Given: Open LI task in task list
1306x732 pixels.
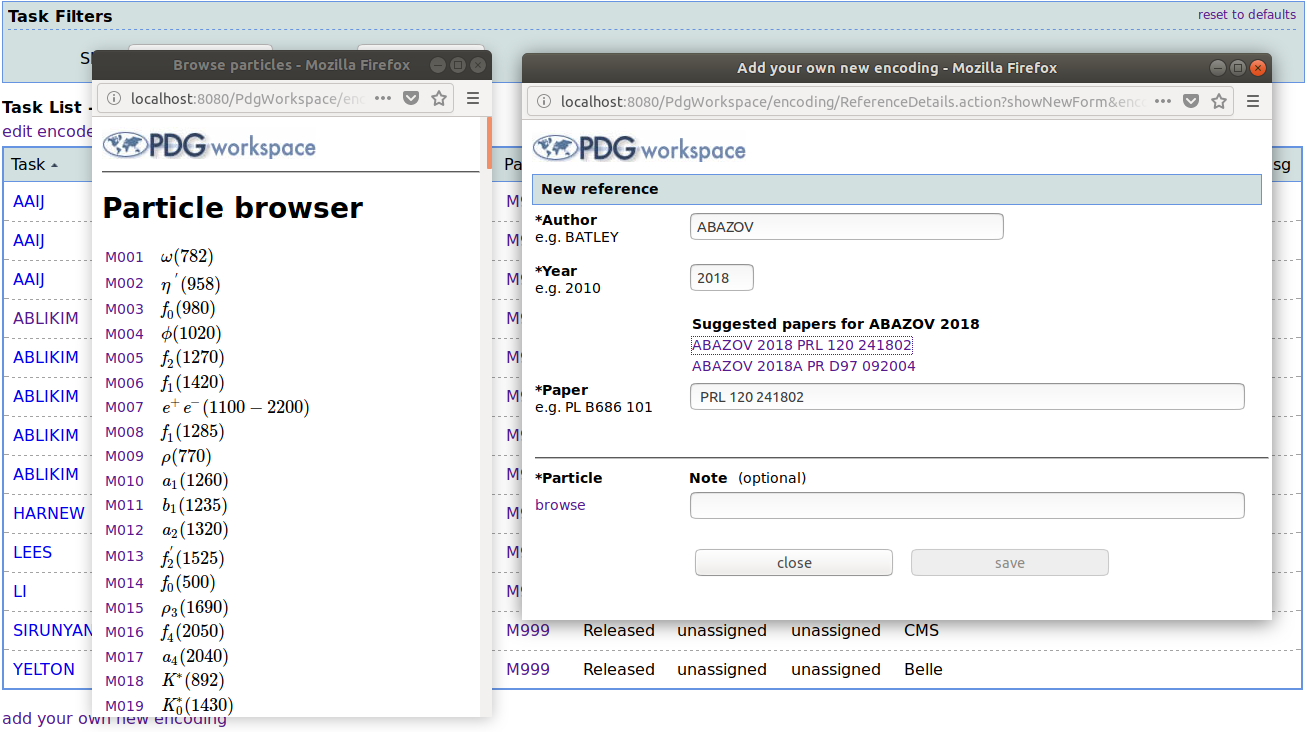Looking at the screenshot, I should pyautogui.click(x=20, y=591).
